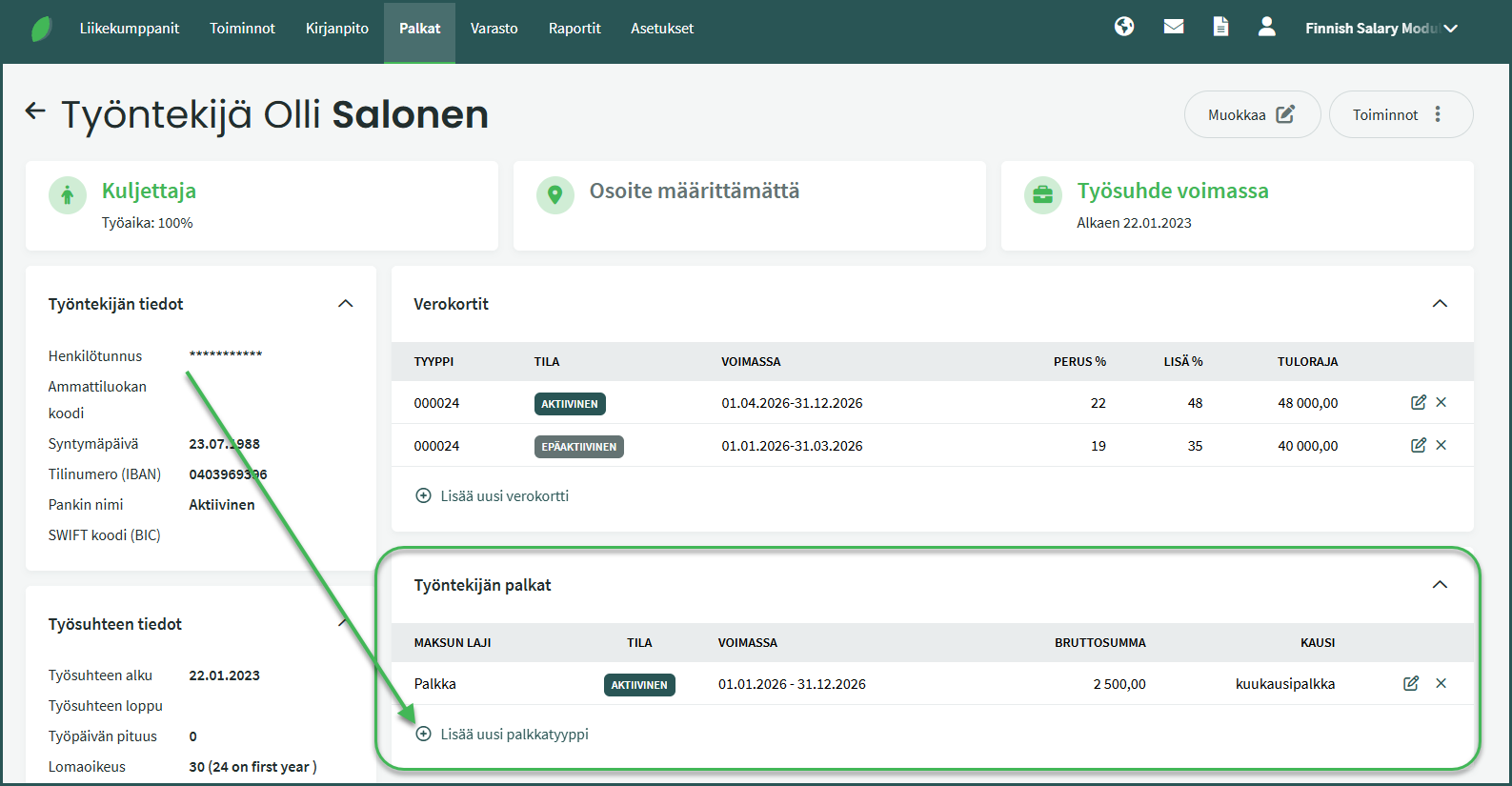Click the document icon in header
The height and width of the screenshot is (786, 1512).
click(1220, 27)
